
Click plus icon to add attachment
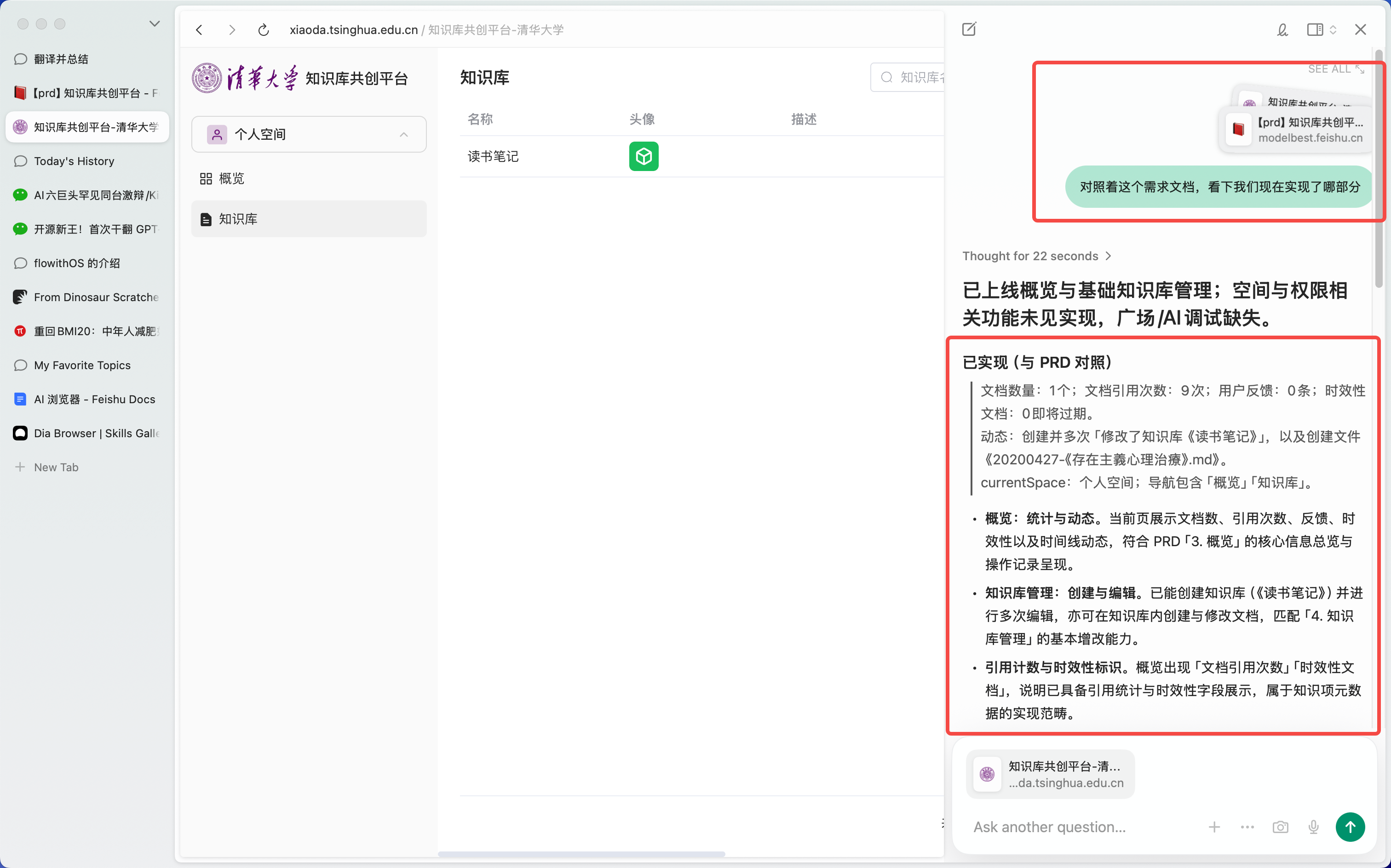1214,827
